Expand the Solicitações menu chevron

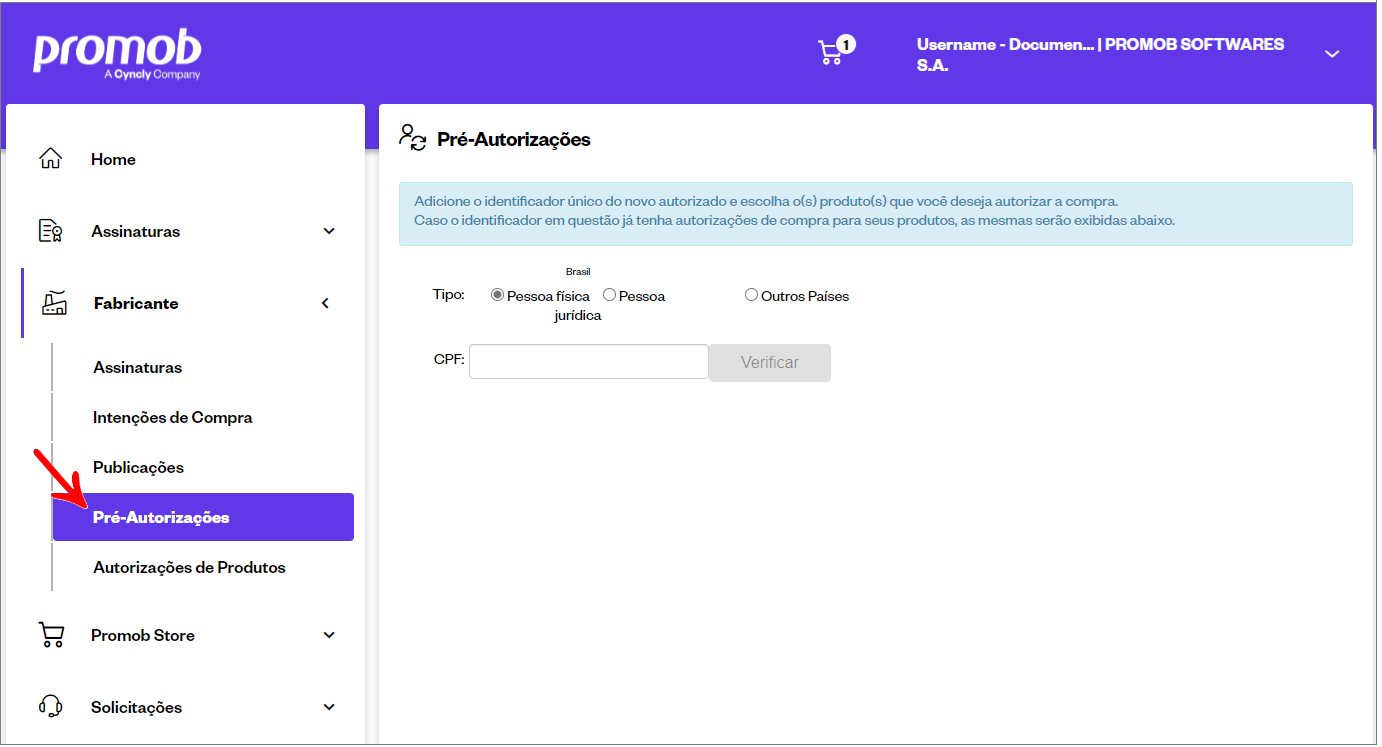pos(329,707)
